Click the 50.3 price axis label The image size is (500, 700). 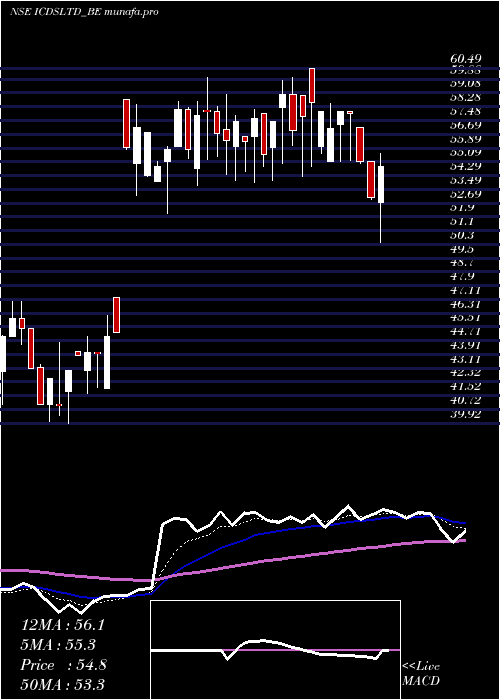point(462,236)
